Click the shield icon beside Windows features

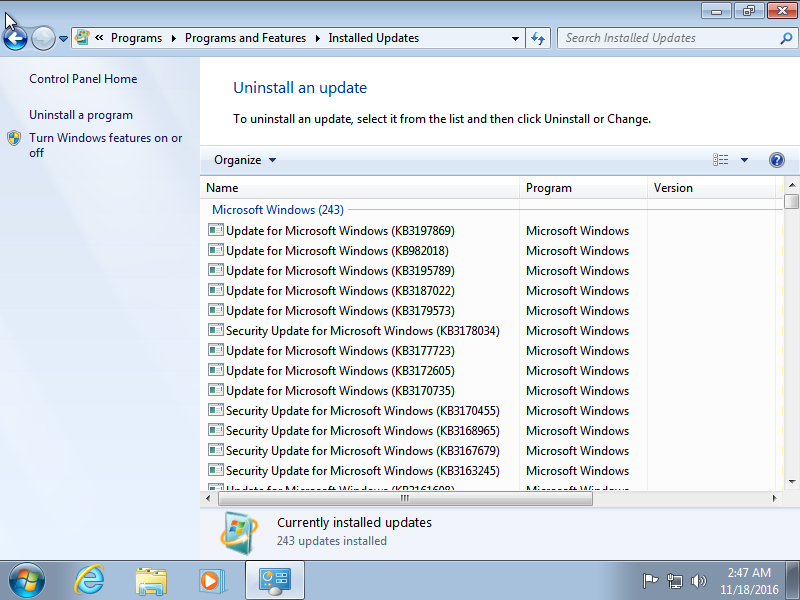14,138
